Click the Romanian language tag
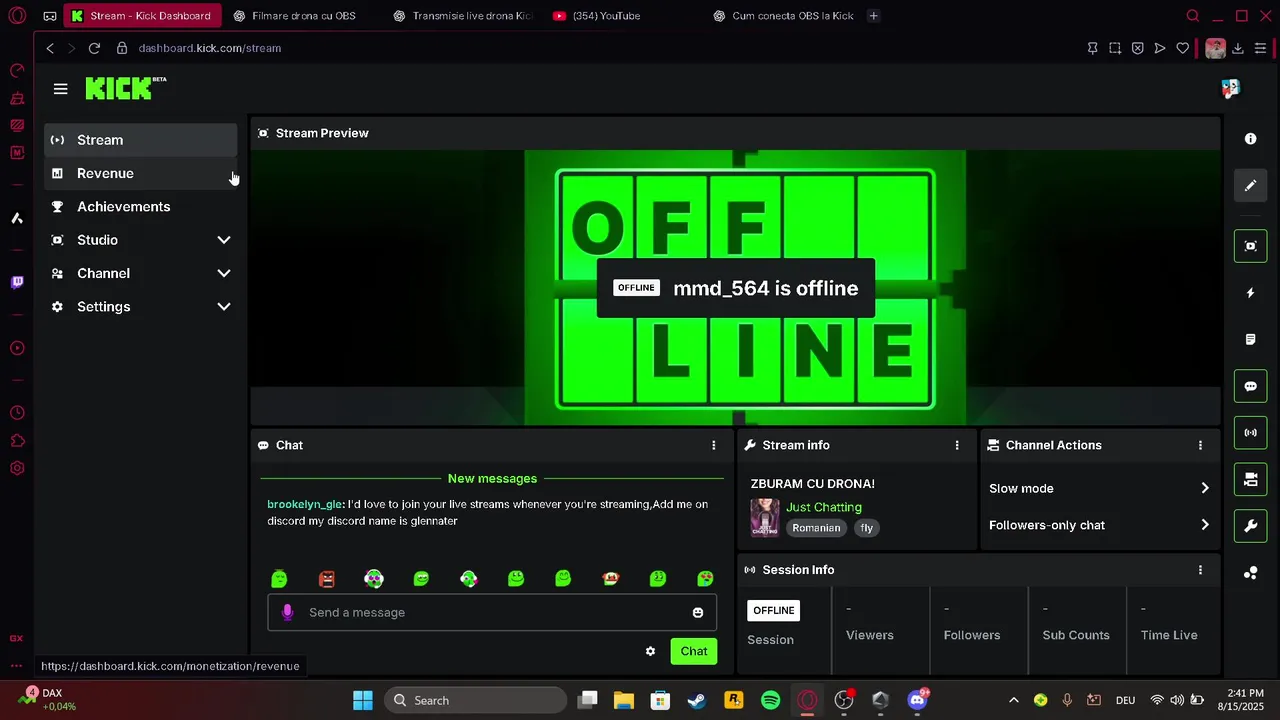Viewport: 1280px width, 720px height. coord(816,528)
